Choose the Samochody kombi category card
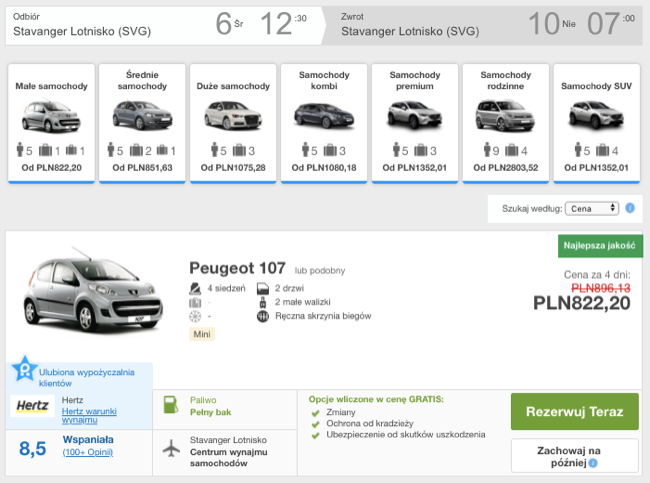This screenshot has height=483, width=650. point(324,123)
